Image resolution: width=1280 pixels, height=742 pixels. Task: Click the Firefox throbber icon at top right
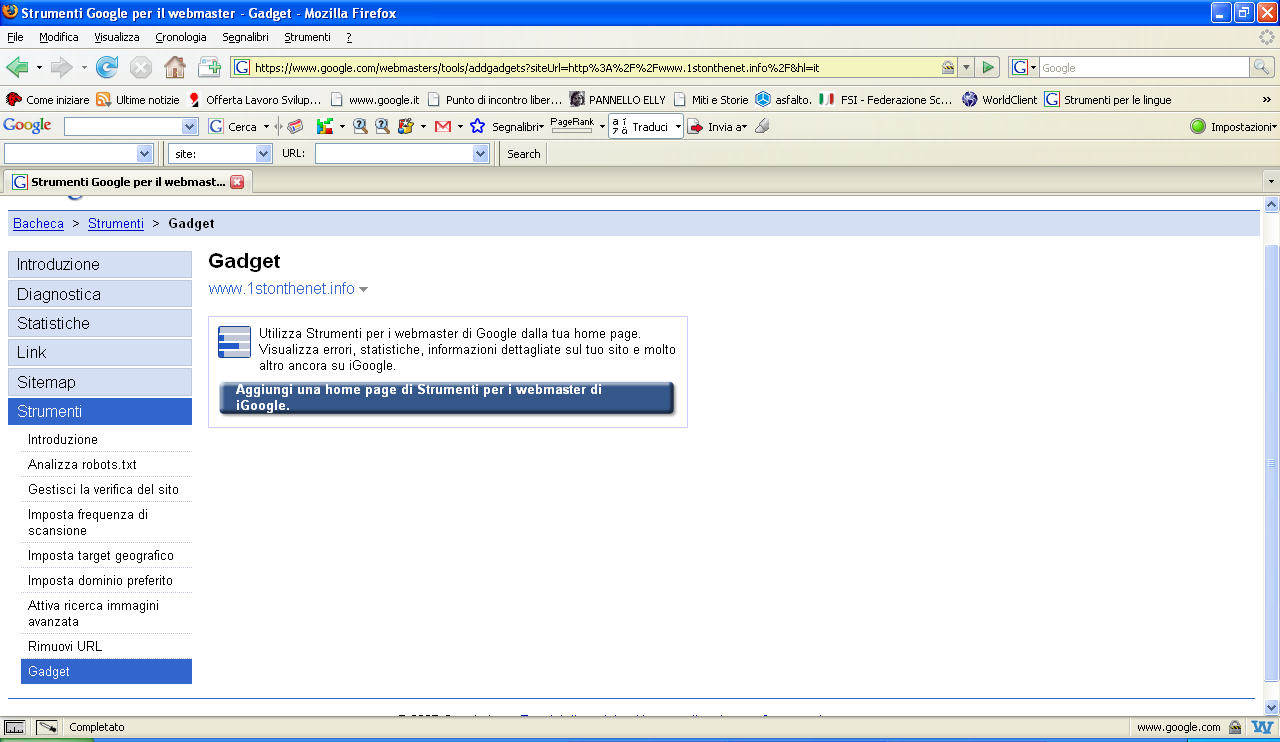(x=1267, y=37)
